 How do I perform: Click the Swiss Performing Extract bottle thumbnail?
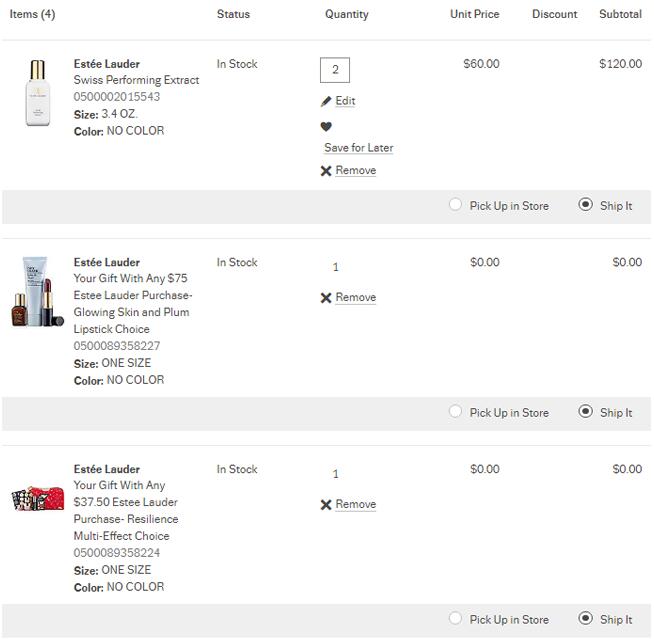point(37,93)
